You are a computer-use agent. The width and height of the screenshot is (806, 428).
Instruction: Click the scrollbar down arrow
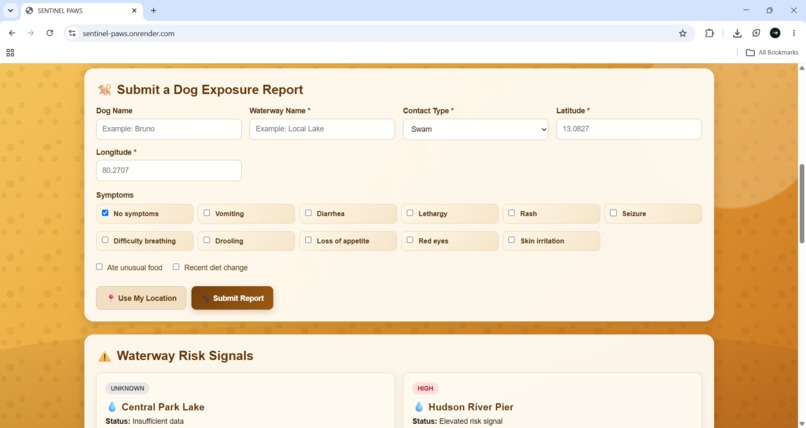(801, 423)
